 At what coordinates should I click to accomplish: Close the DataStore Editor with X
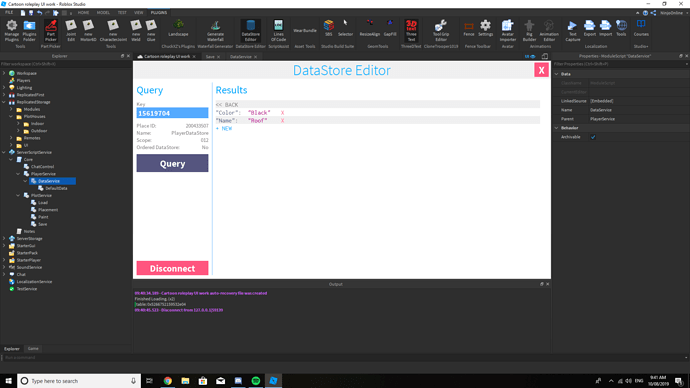[x=541, y=70]
